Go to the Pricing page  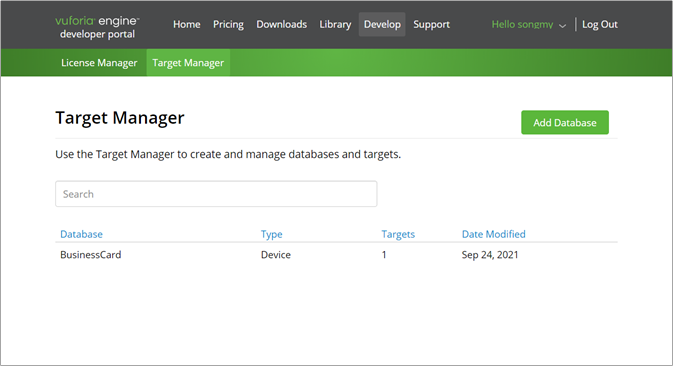pos(228,24)
